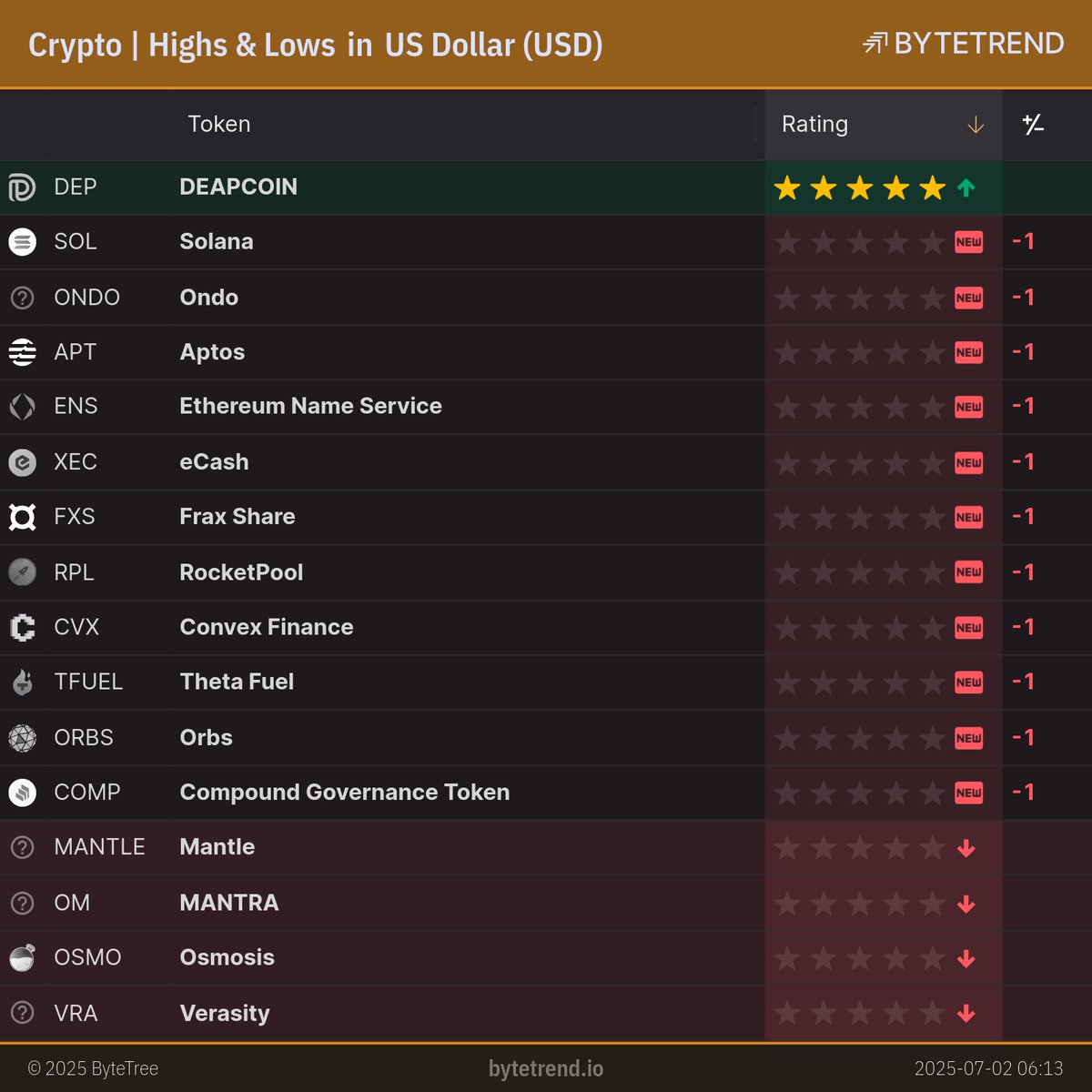Sort by the Rating column down arrow

(x=976, y=125)
